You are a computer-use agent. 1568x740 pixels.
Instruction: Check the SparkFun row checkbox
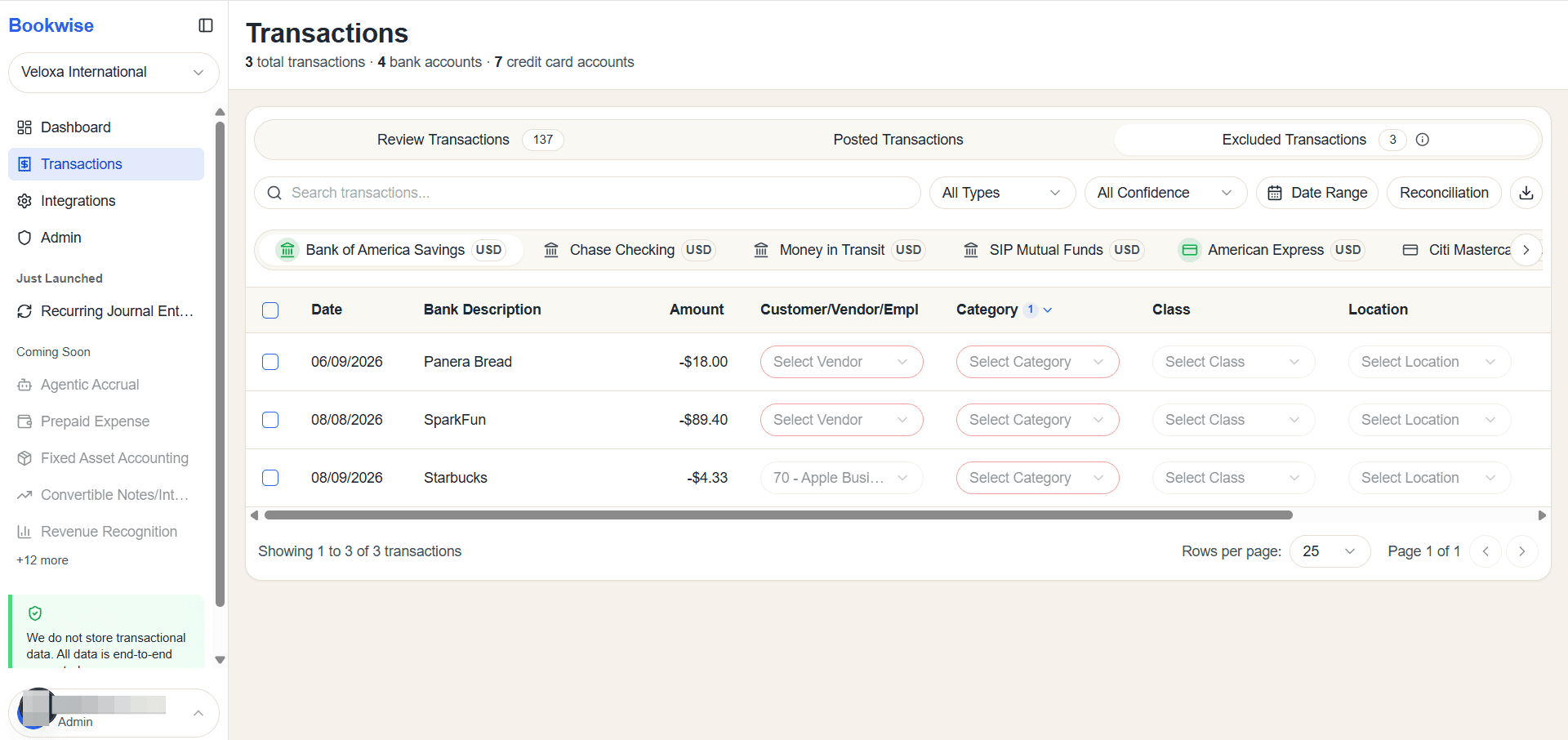[x=270, y=420]
